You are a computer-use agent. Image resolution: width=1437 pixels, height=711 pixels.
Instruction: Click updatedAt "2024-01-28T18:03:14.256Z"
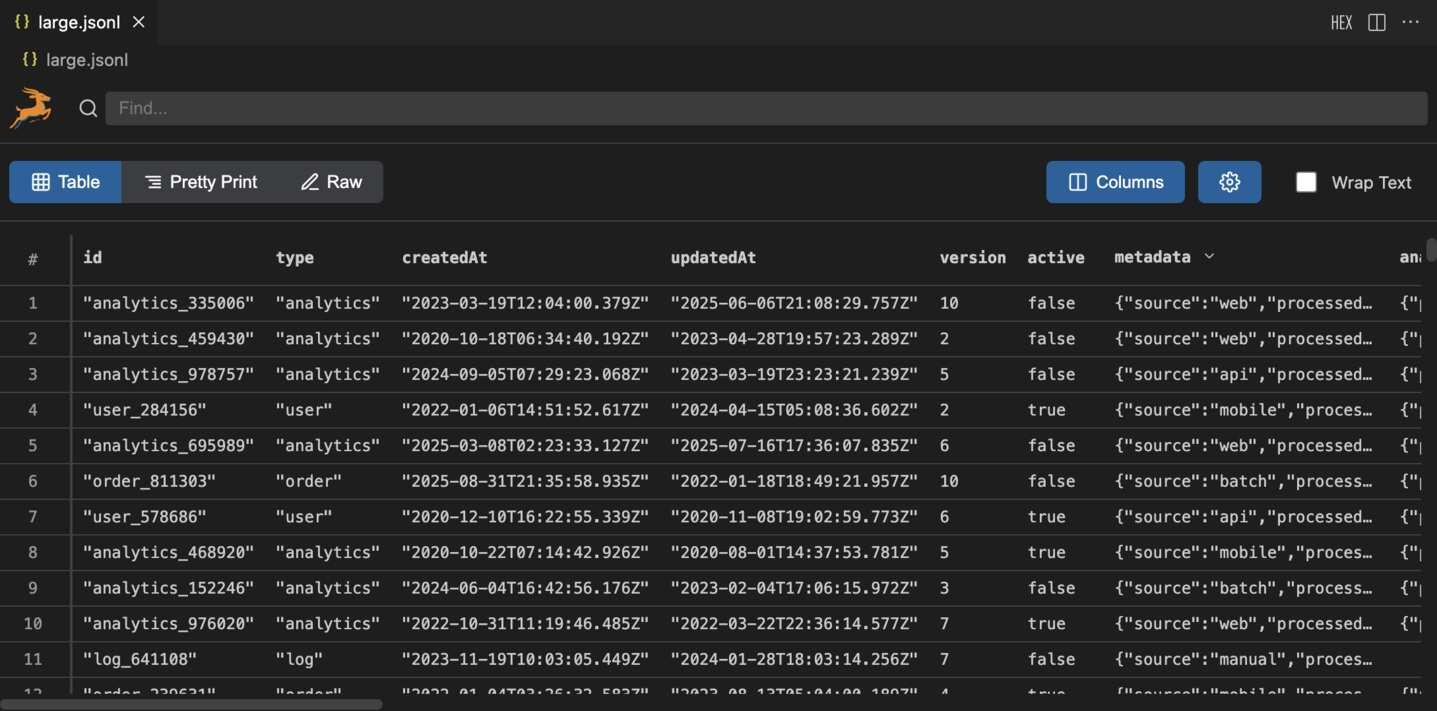click(x=794, y=659)
